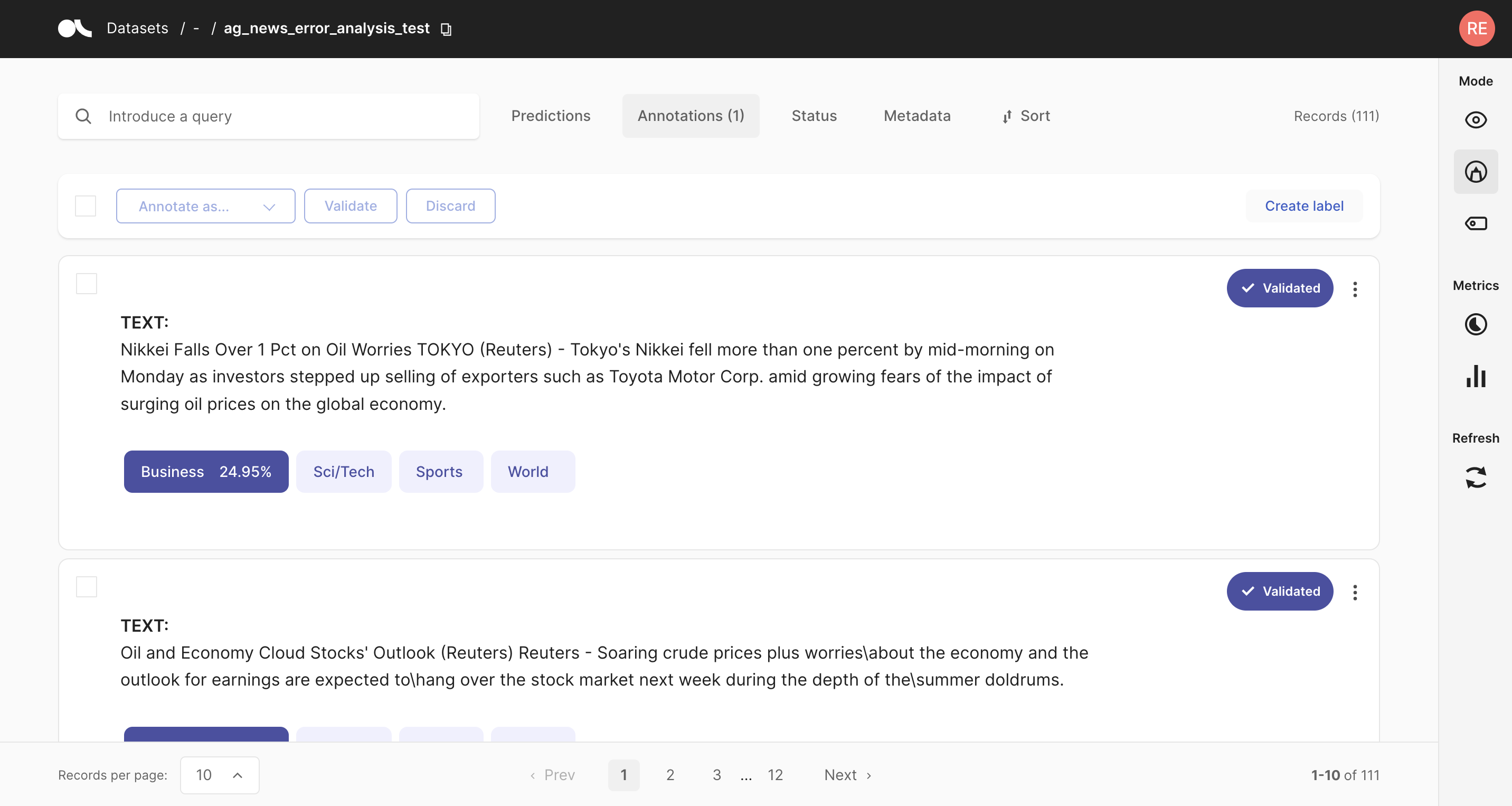Select Business 24.95% label
Viewport: 1512px width, 806px height.
[x=206, y=472]
